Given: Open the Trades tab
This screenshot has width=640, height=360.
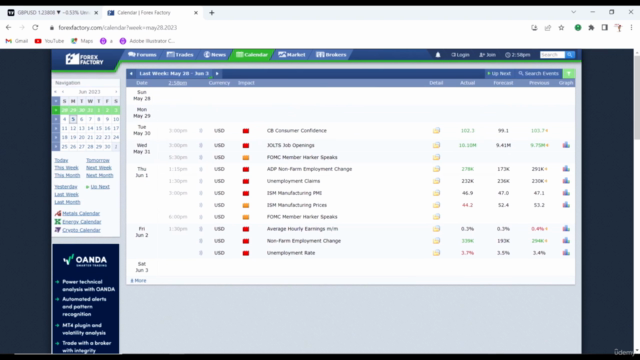Looking at the screenshot, I should (x=180, y=55).
